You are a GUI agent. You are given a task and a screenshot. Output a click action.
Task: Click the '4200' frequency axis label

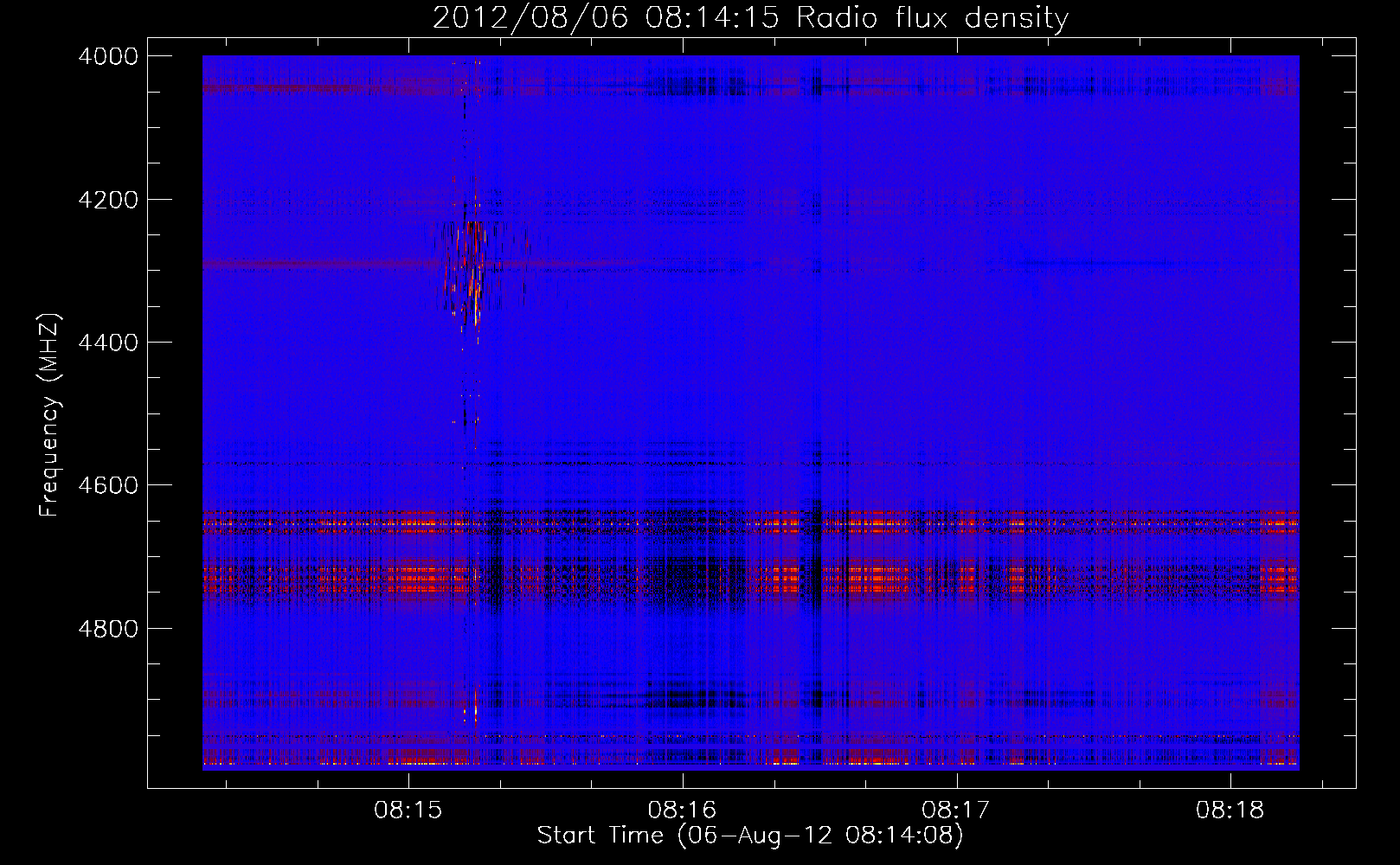pos(108,200)
